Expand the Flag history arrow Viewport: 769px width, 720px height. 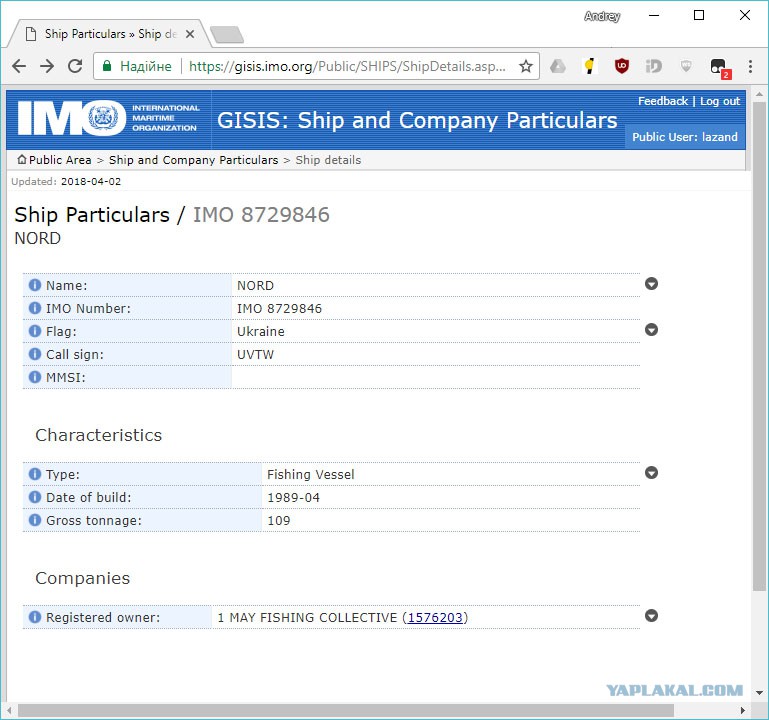tap(651, 330)
